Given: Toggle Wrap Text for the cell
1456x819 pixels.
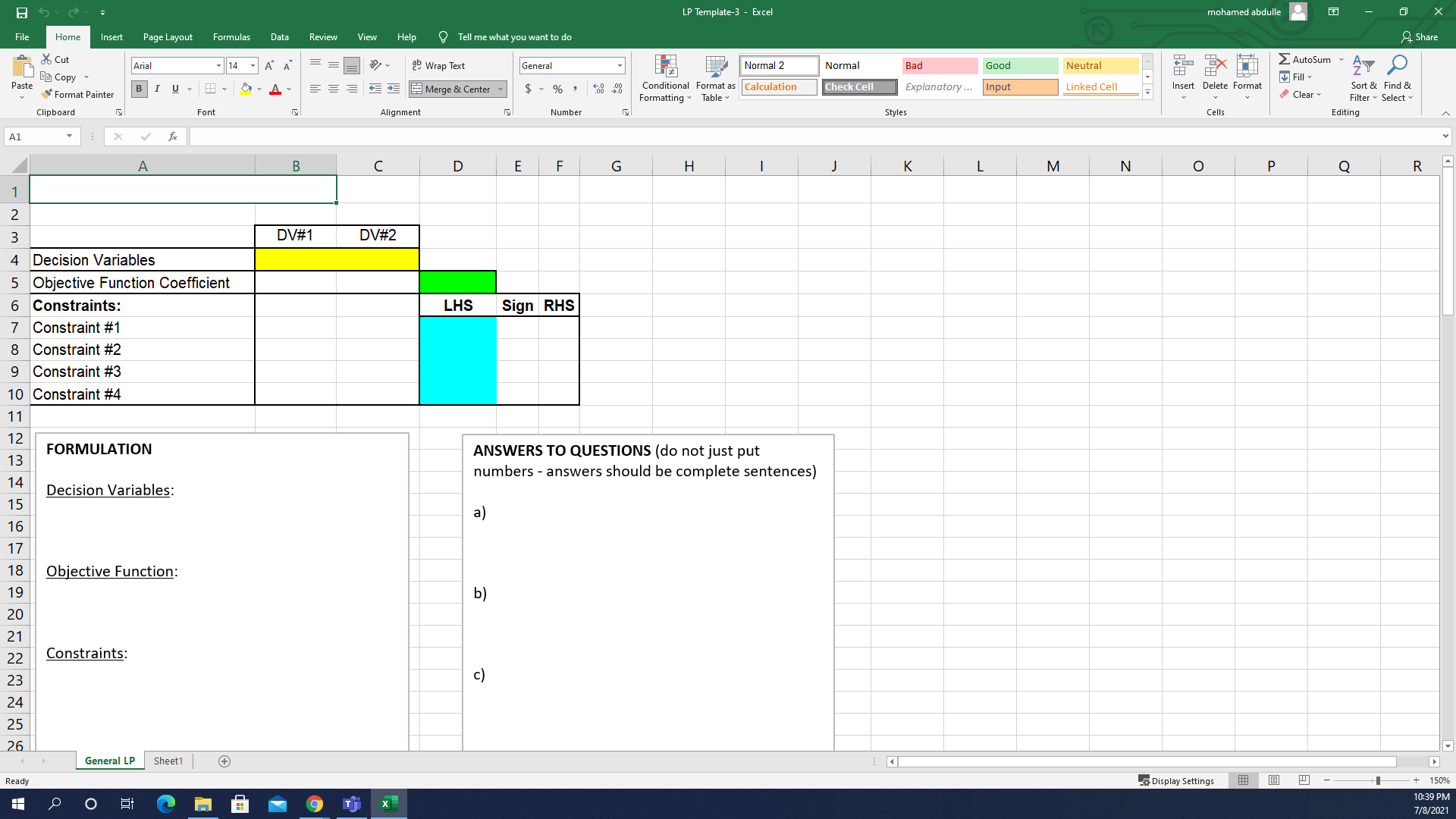Looking at the screenshot, I should [x=438, y=66].
